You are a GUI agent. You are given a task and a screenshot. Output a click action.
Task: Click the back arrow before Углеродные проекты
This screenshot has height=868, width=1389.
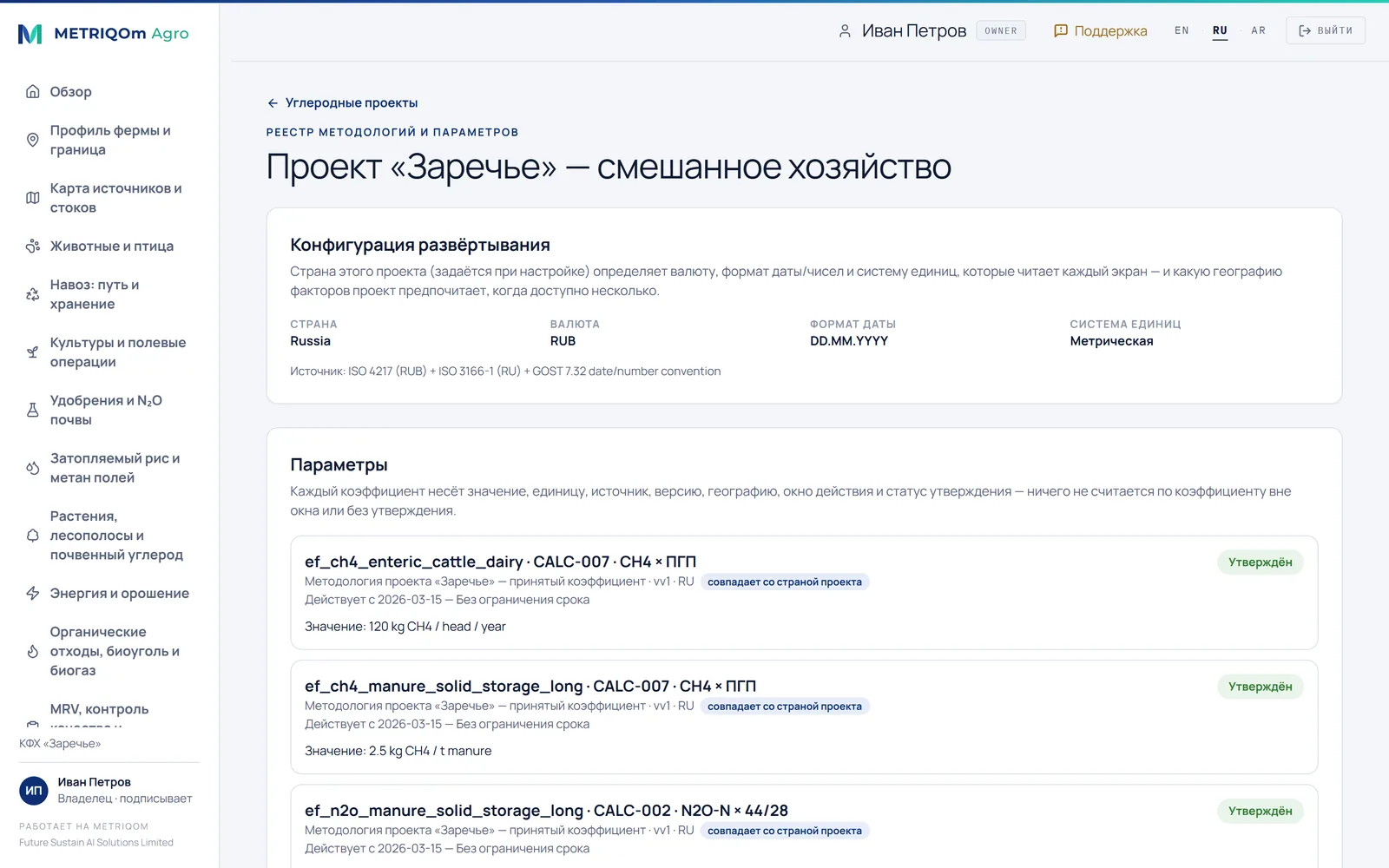tap(273, 103)
